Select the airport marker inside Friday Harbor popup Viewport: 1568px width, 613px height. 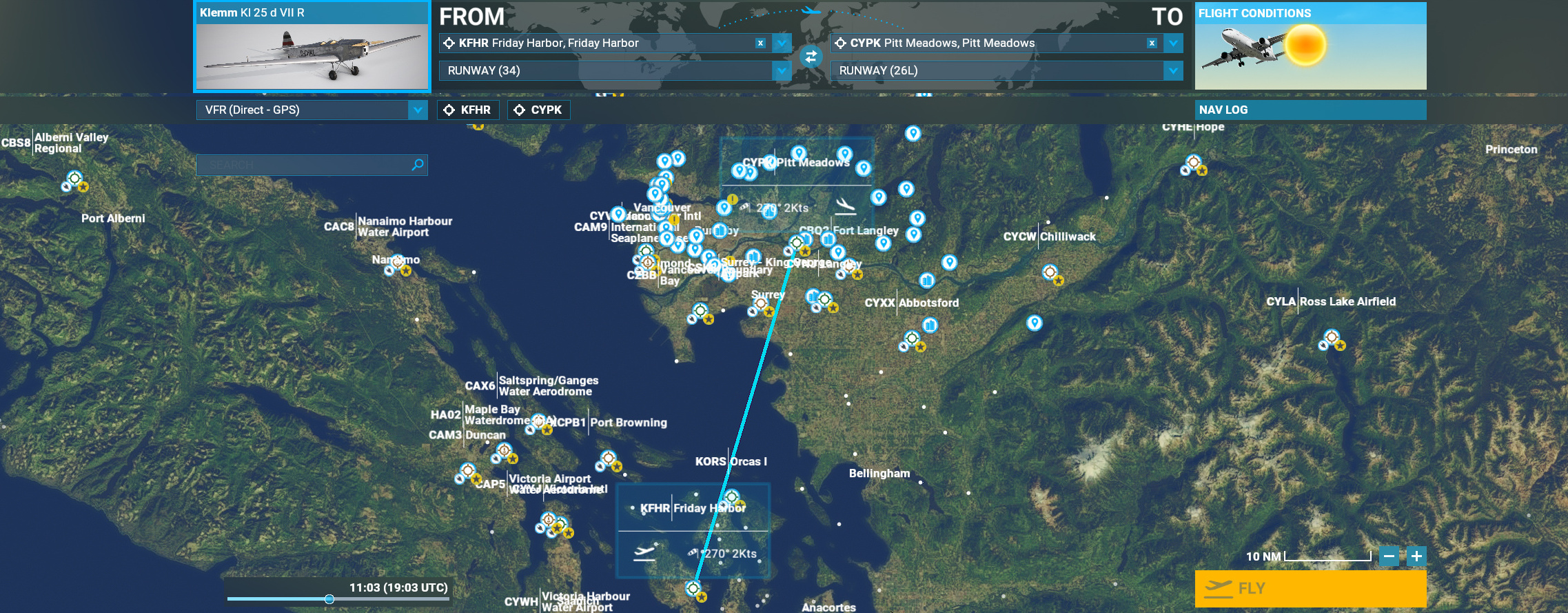732,498
